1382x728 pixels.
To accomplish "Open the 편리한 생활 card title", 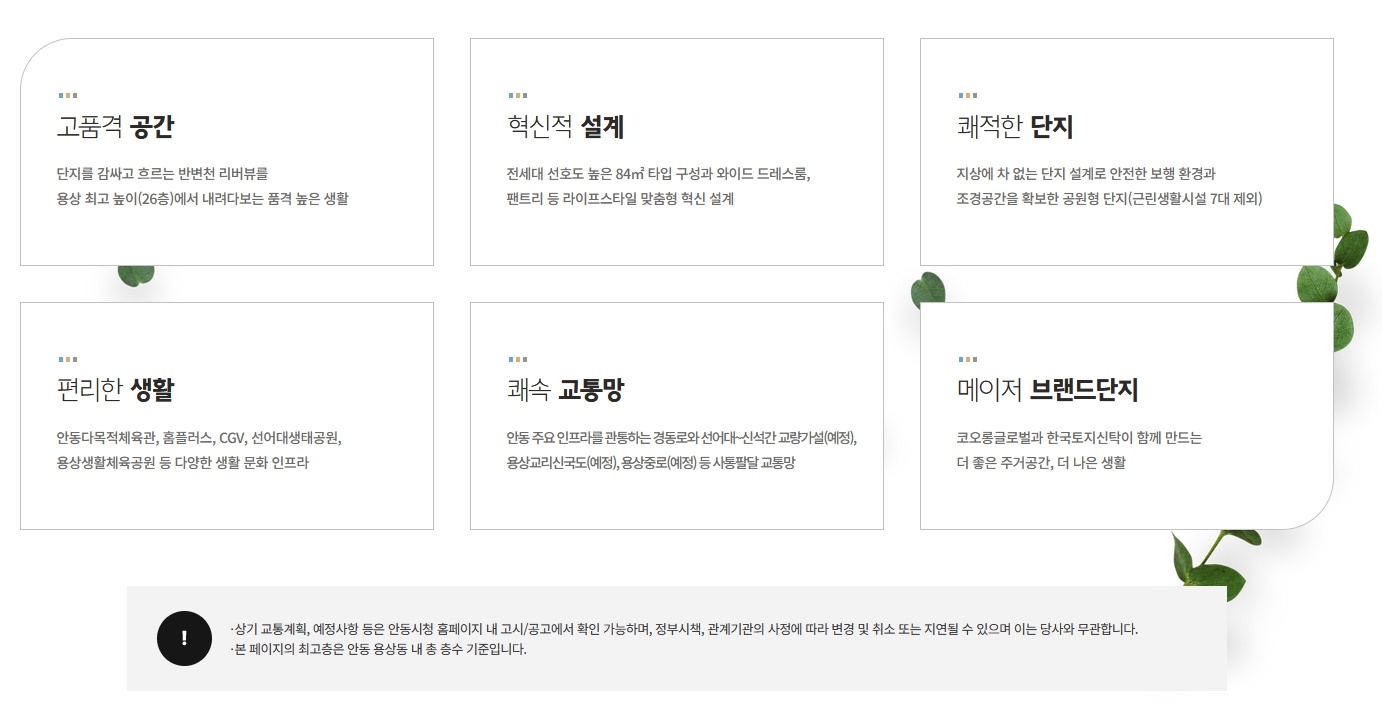I will (x=116, y=390).
